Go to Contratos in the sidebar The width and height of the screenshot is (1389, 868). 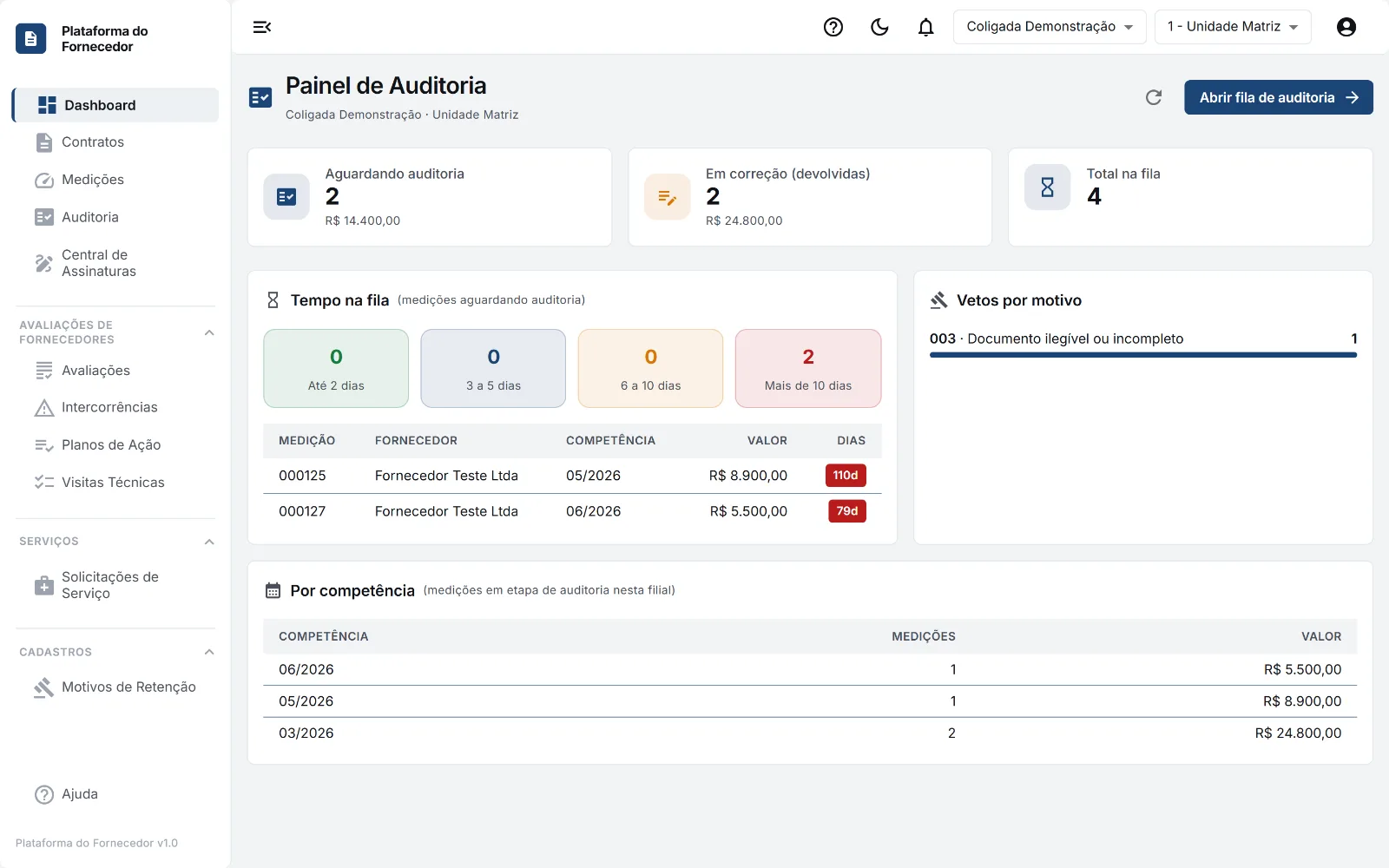pyautogui.click(x=115, y=142)
